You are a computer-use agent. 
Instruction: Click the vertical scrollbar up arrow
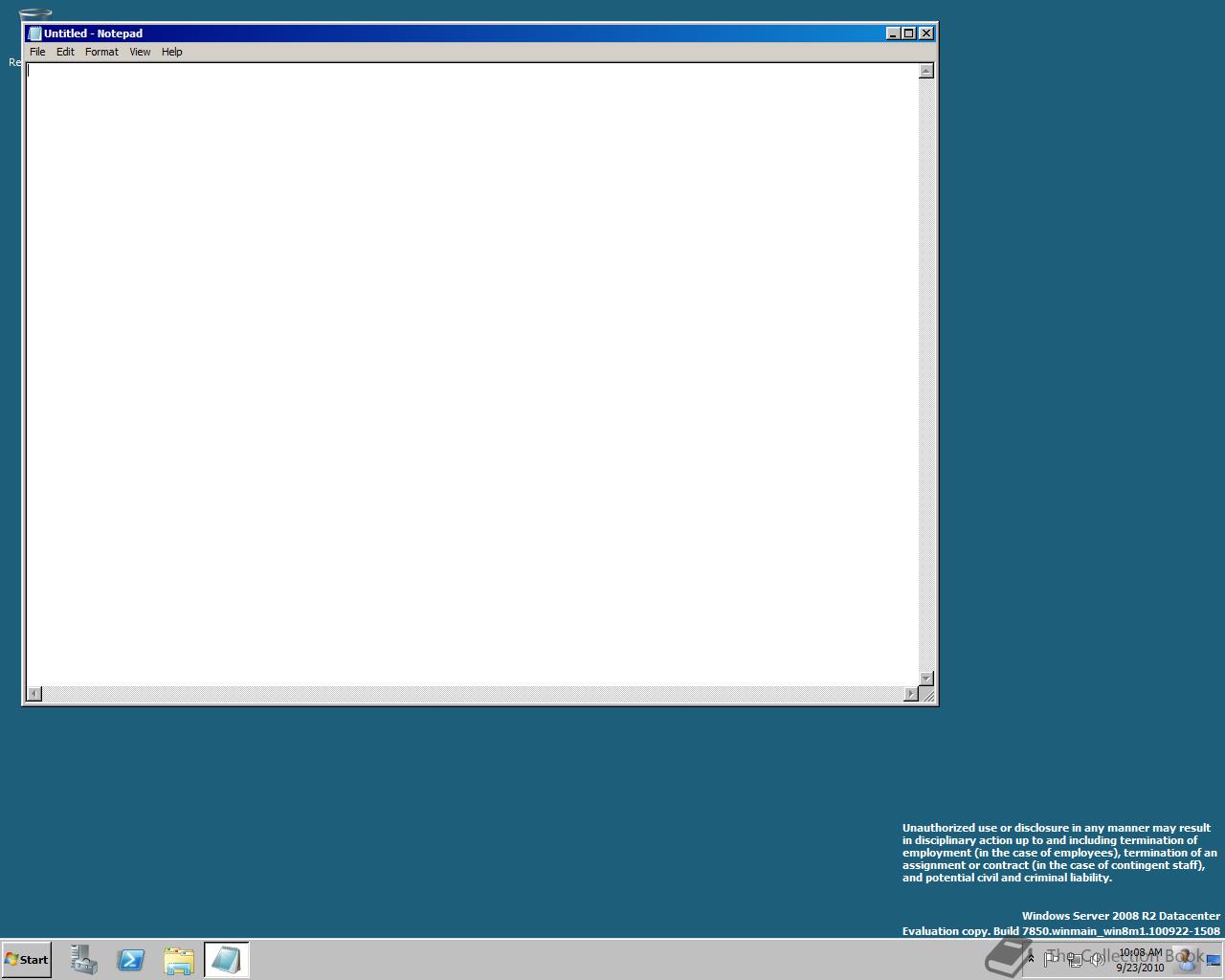[925, 71]
